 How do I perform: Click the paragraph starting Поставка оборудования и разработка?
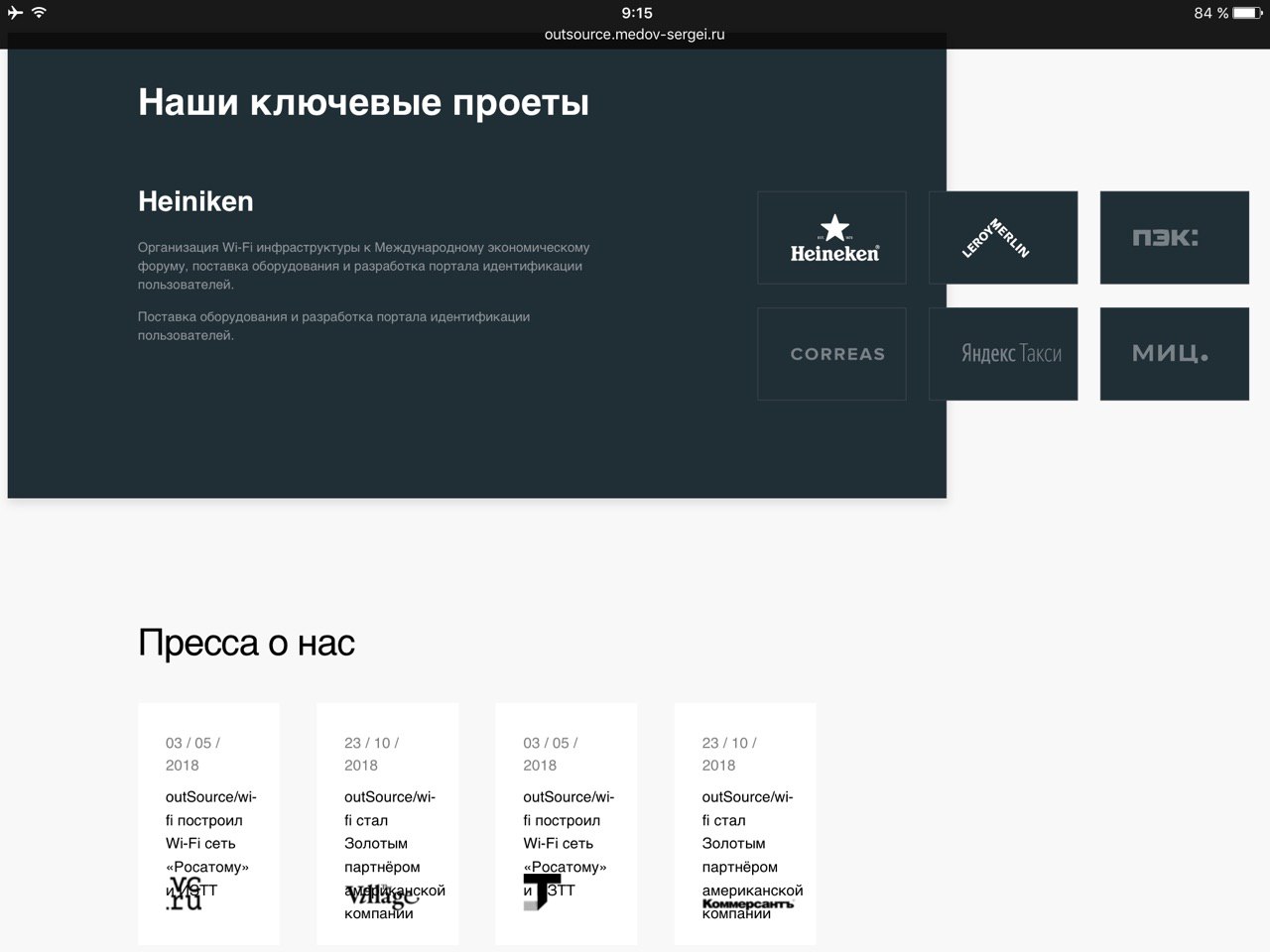[334, 326]
